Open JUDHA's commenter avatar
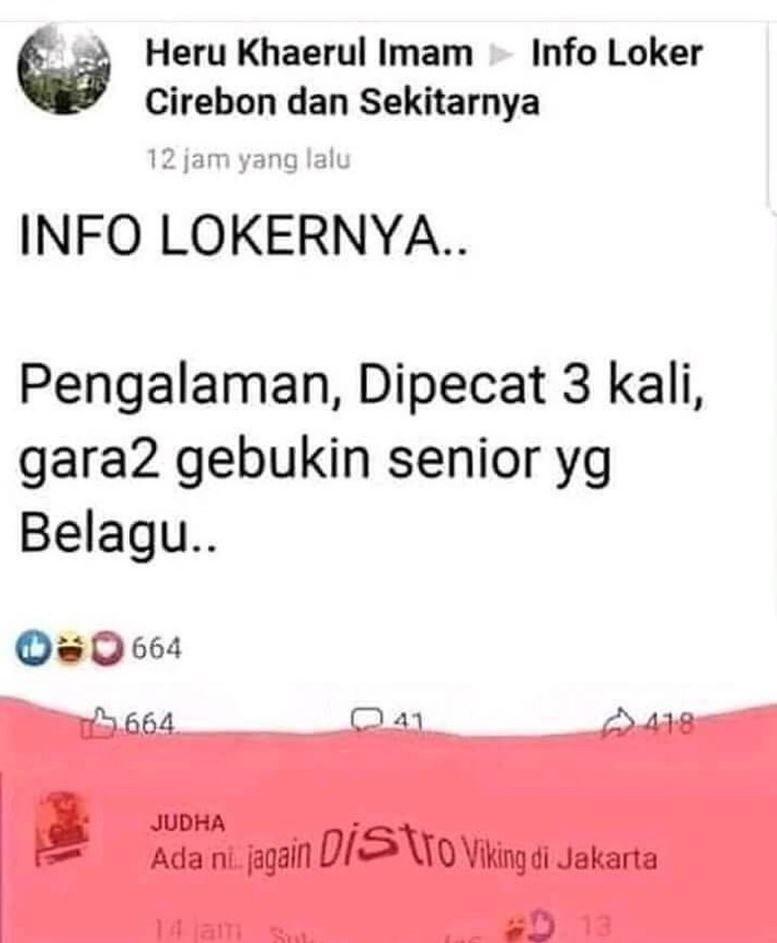The image size is (777, 943). pos(62,829)
